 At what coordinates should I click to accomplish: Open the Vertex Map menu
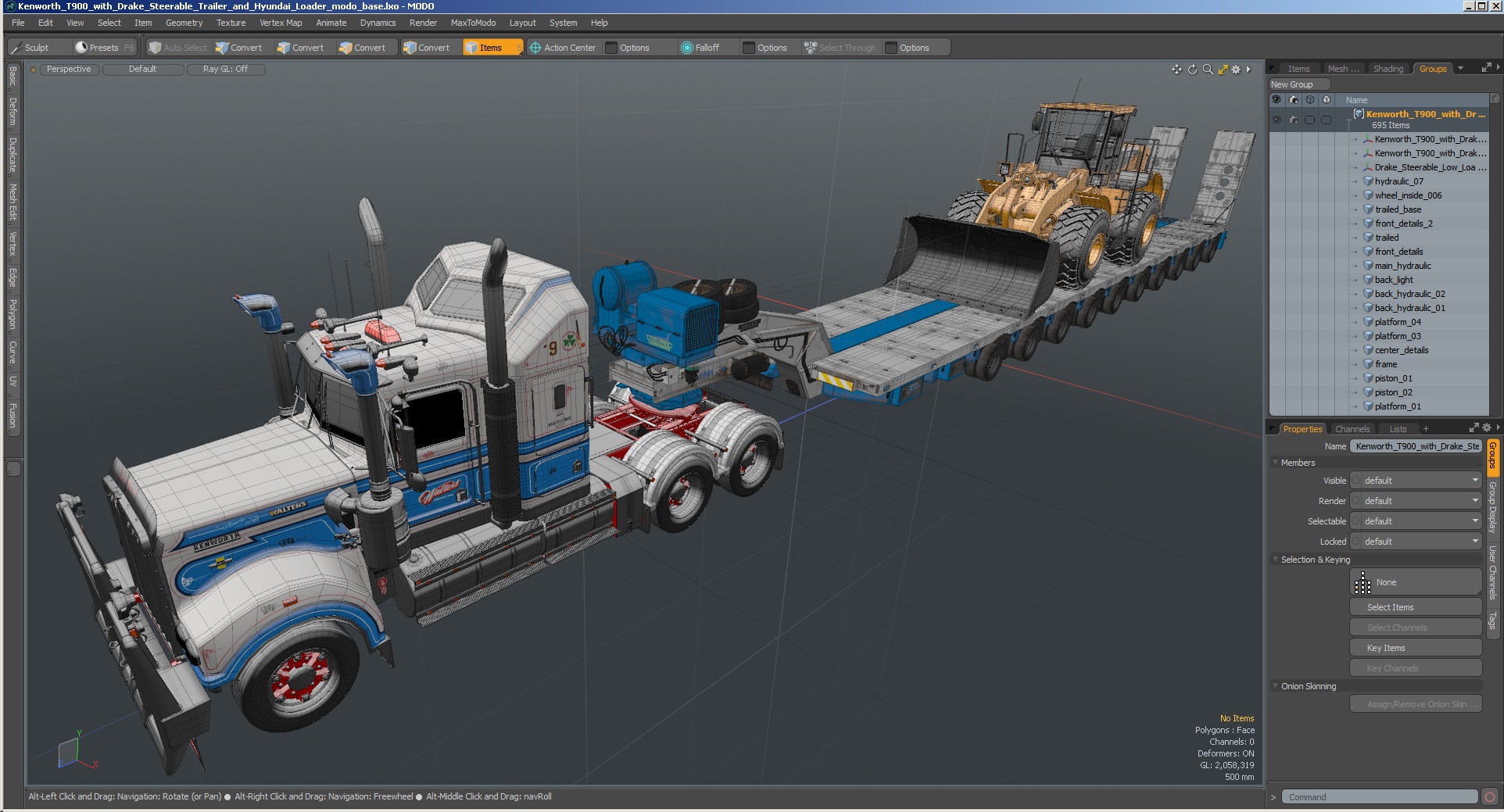tap(281, 23)
